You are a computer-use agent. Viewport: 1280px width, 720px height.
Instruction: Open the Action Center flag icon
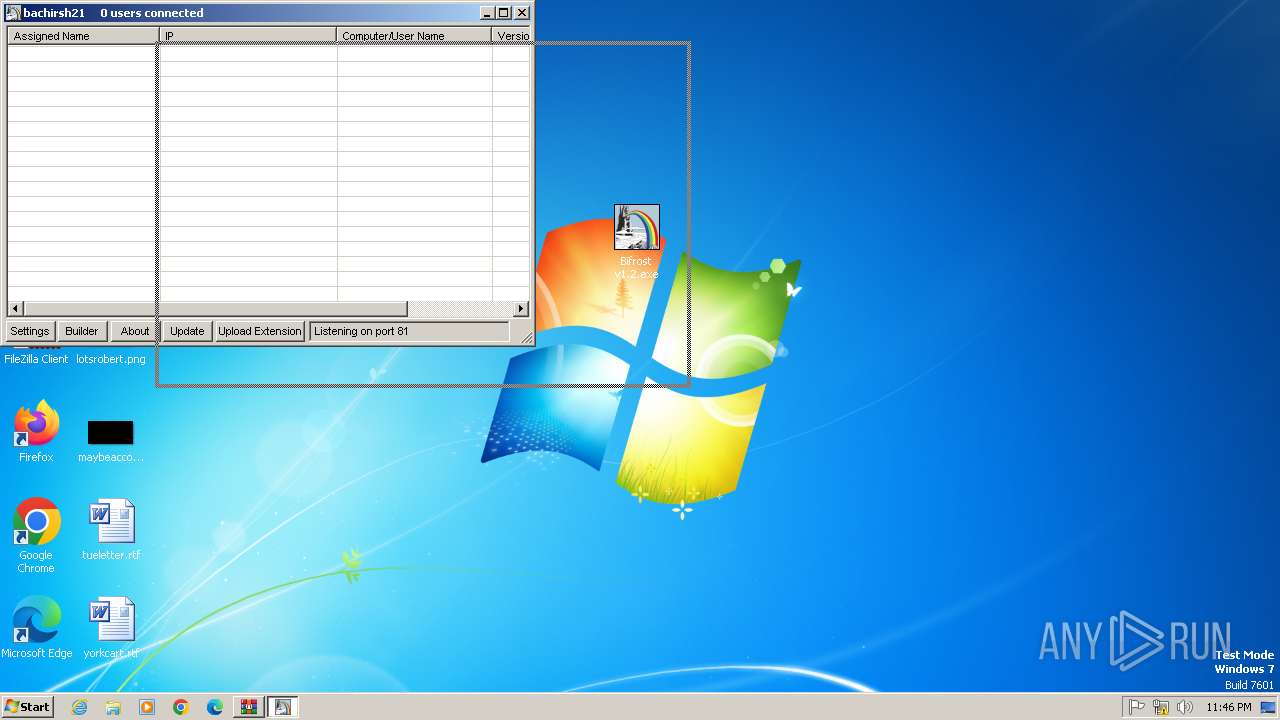[1137, 707]
